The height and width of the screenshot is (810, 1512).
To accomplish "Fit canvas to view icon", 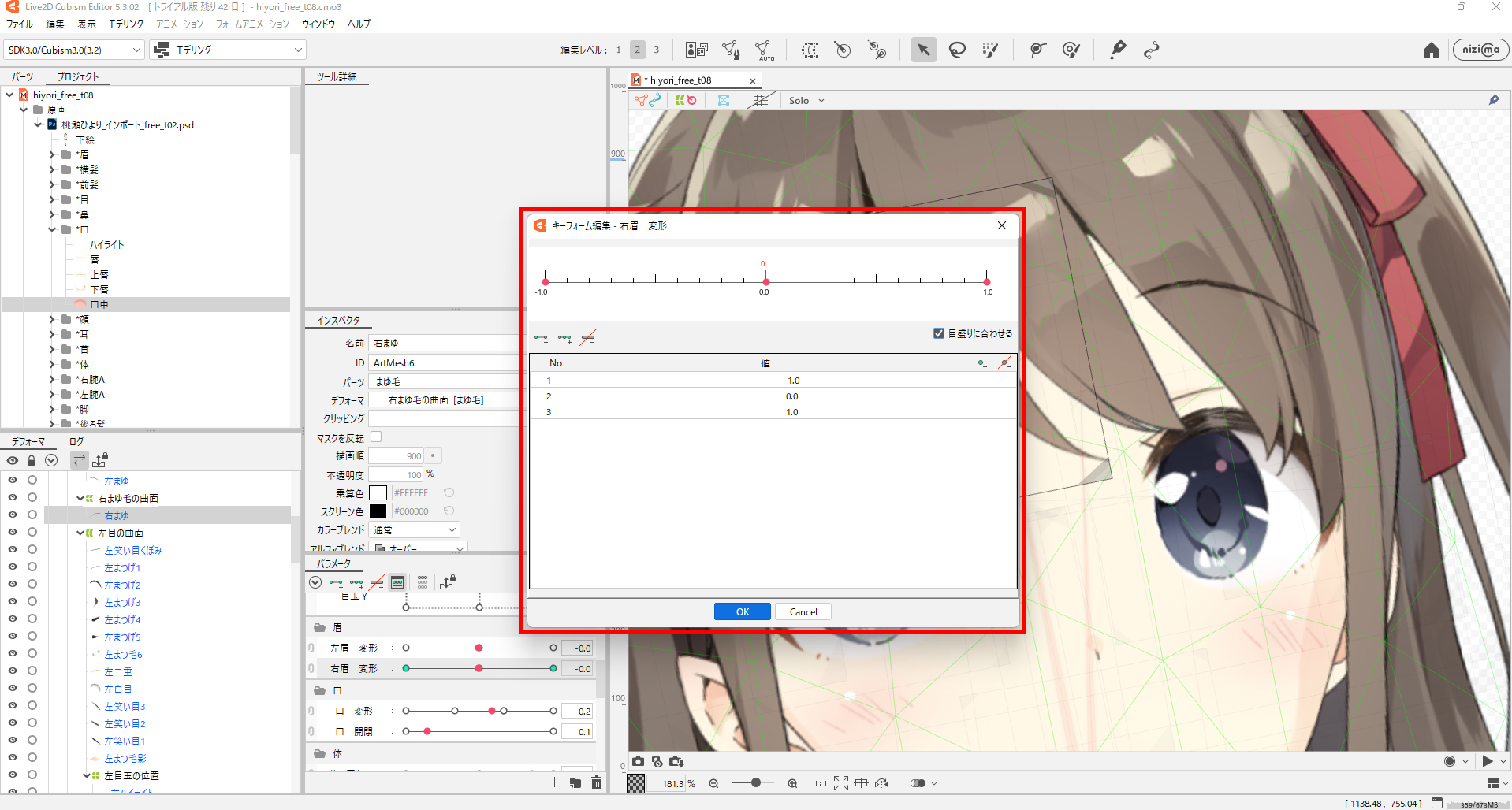I will [841, 783].
